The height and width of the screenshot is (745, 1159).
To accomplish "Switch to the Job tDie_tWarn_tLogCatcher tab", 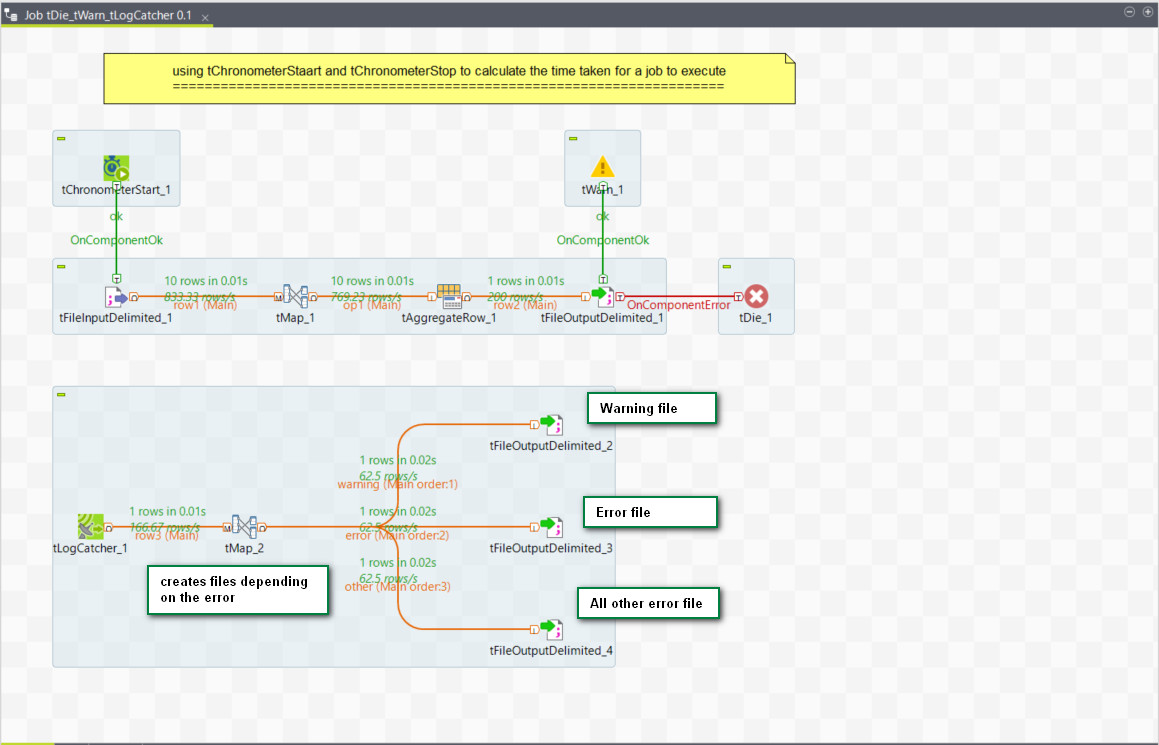I will point(107,17).
